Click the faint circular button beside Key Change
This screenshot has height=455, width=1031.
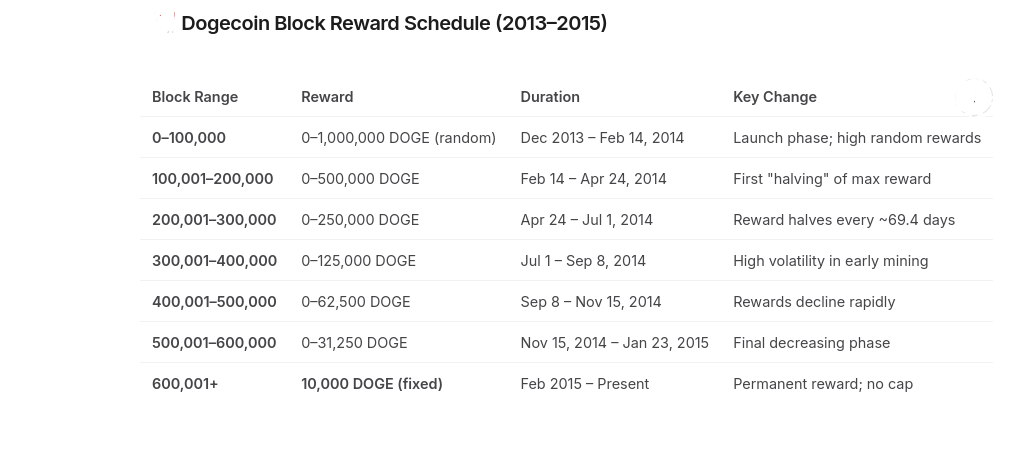point(974,97)
